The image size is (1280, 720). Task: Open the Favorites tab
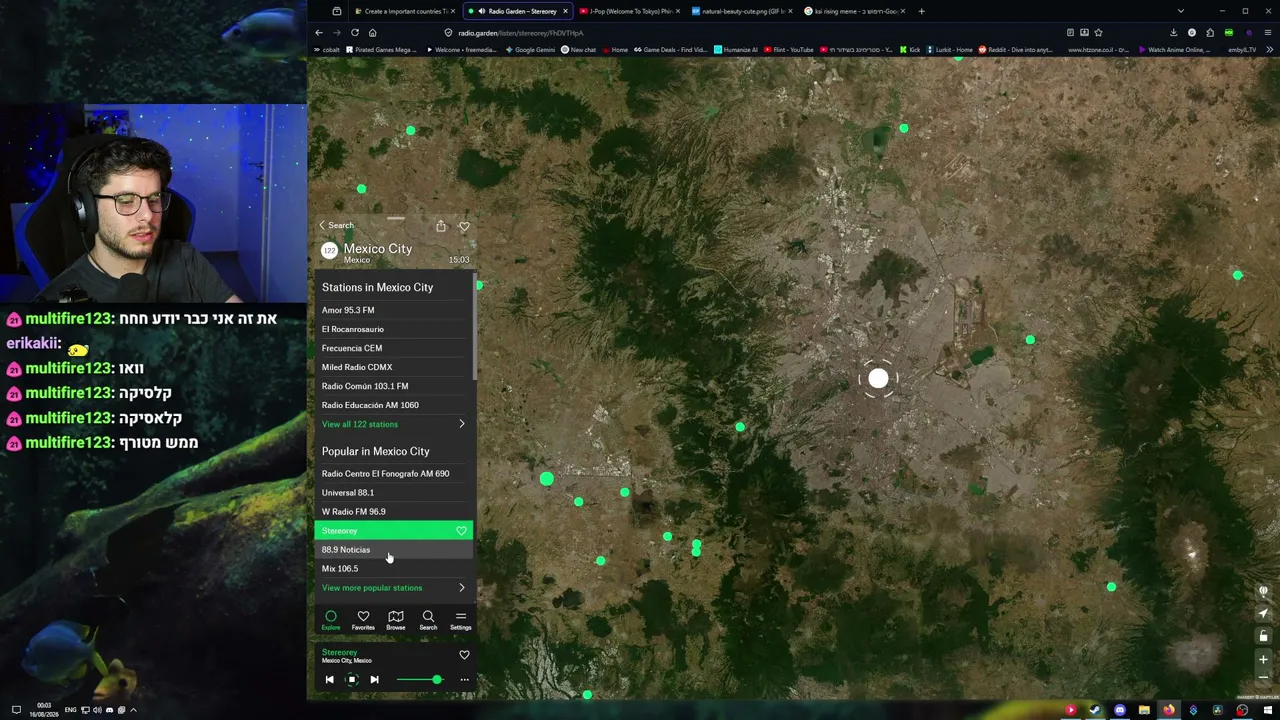pos(363,620)
